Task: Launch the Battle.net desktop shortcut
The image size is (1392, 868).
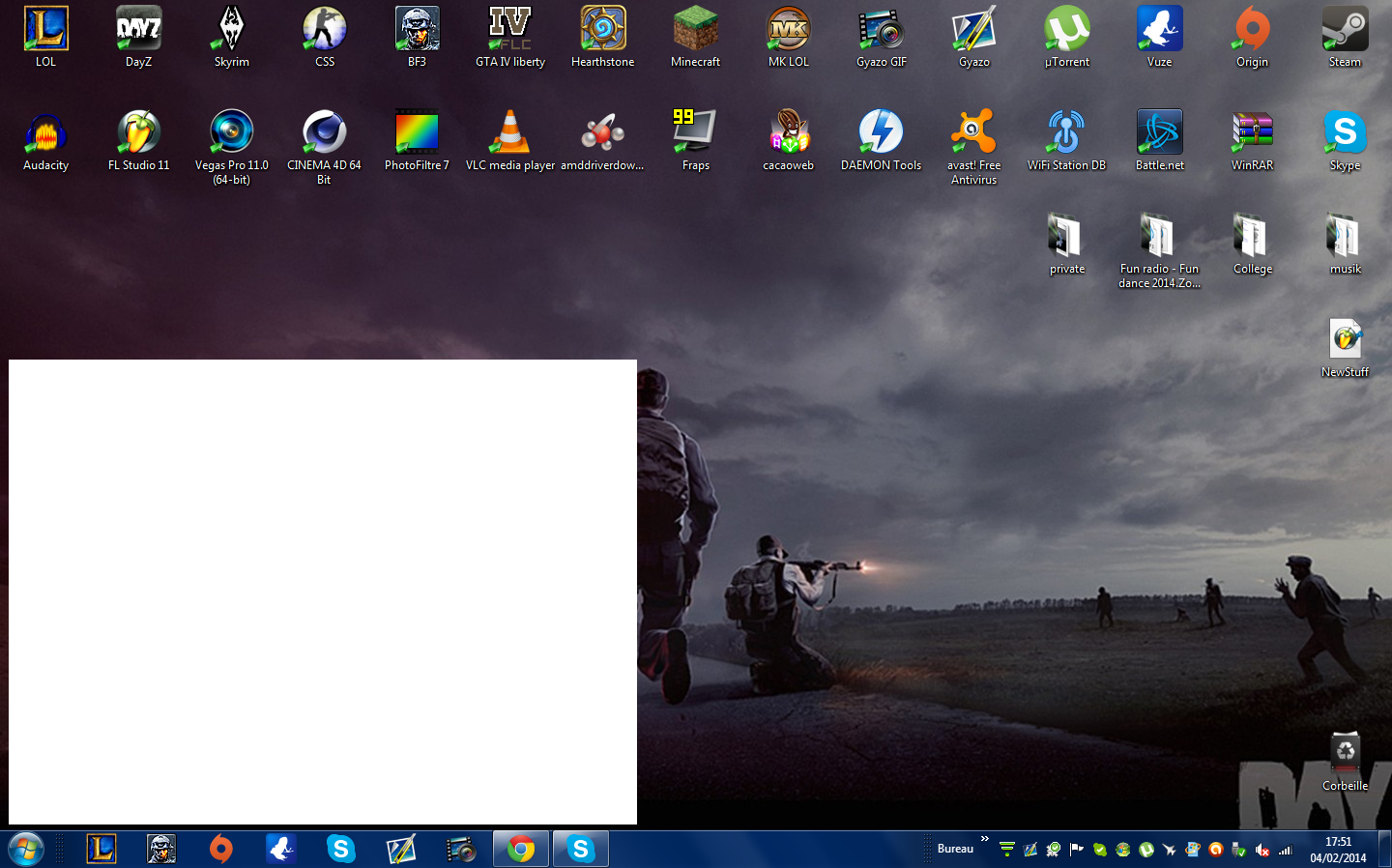Action: pos(1160,141)
